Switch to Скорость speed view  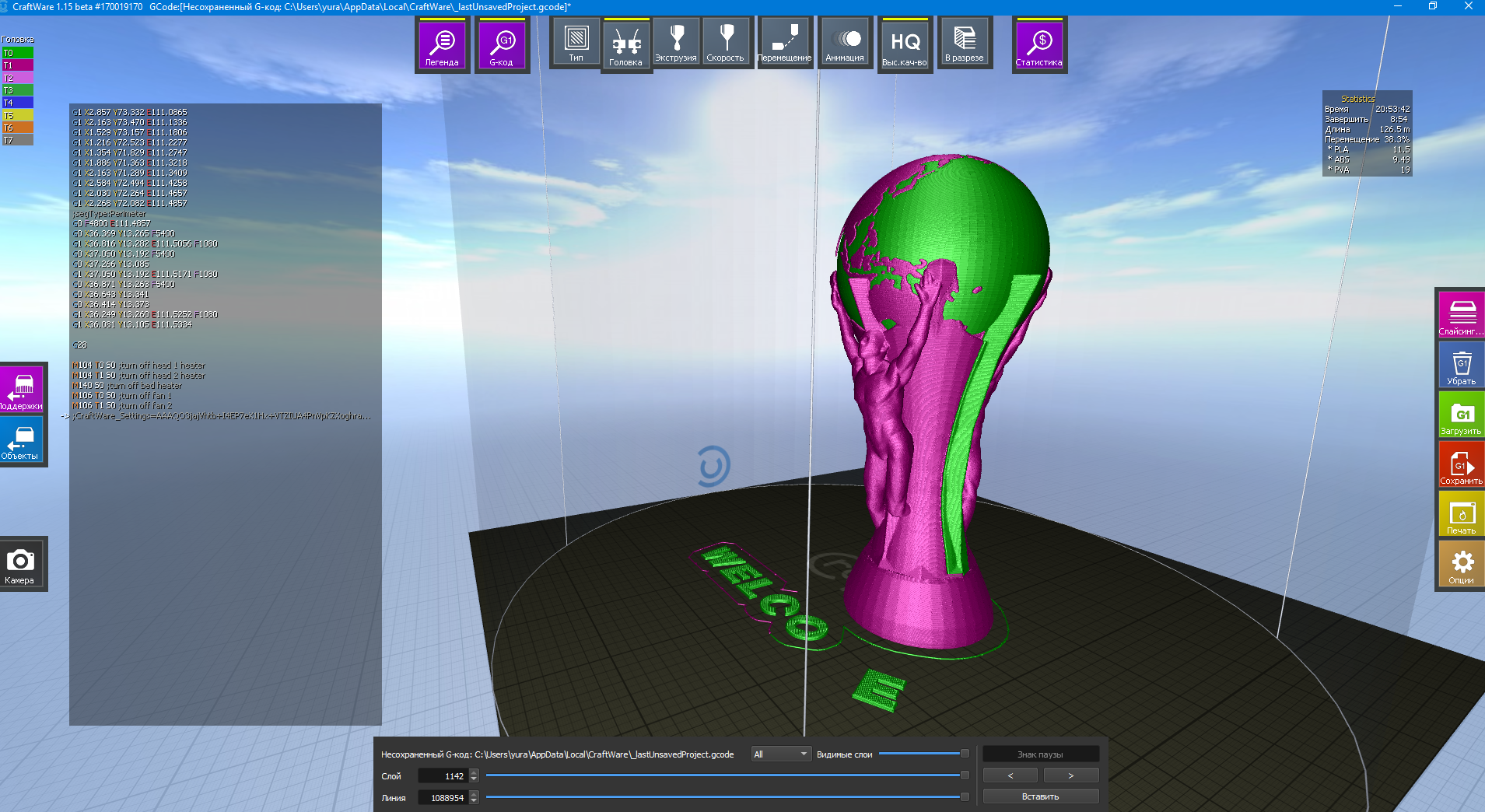725,42
